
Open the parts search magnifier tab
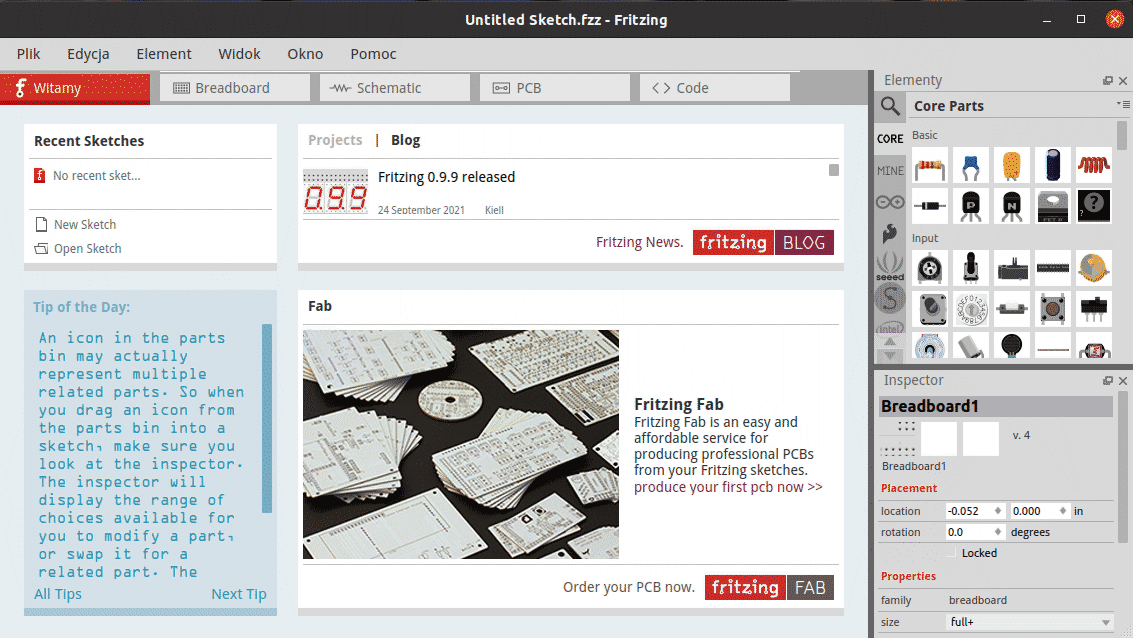(x=889, y=106)
